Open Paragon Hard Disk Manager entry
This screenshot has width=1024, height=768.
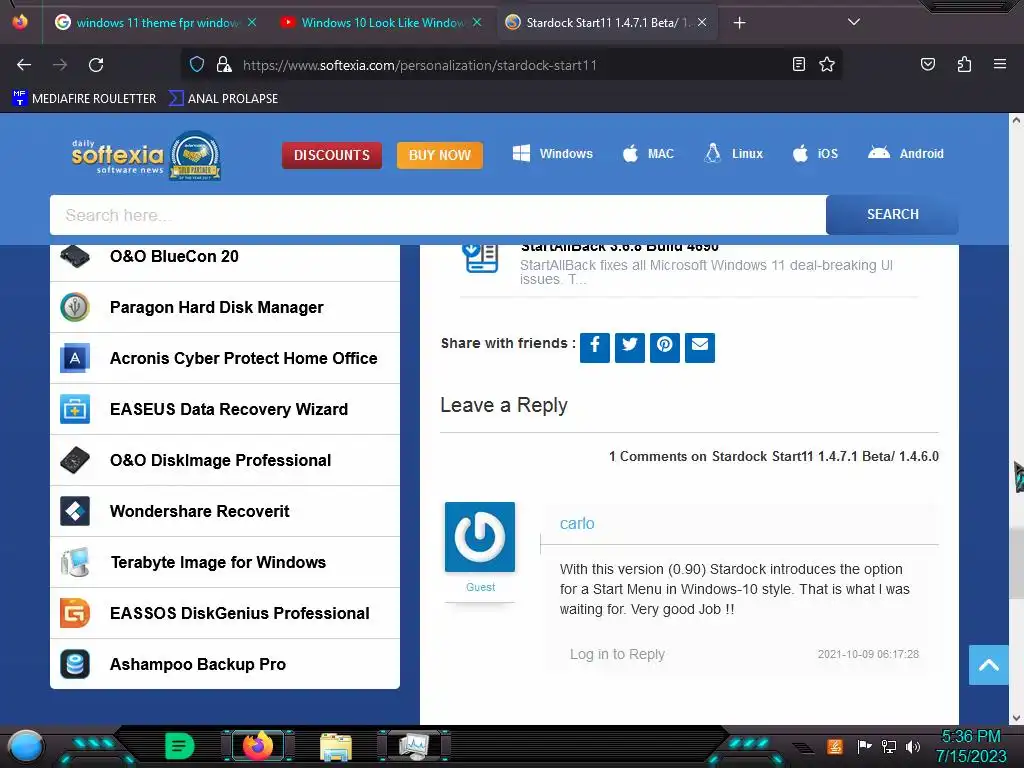click(225, 308)
